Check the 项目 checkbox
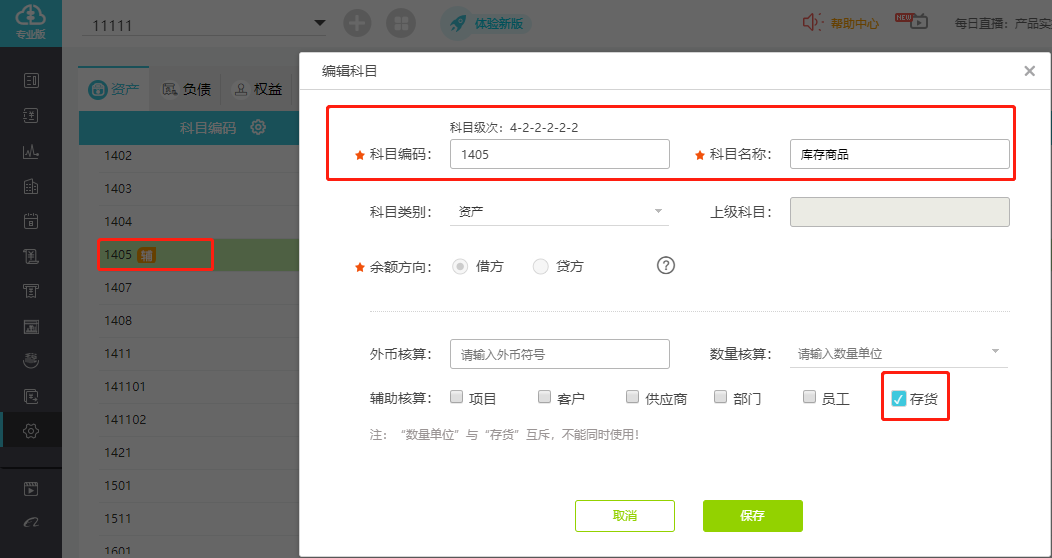1052x558 pixels. (x=456, y=397)
